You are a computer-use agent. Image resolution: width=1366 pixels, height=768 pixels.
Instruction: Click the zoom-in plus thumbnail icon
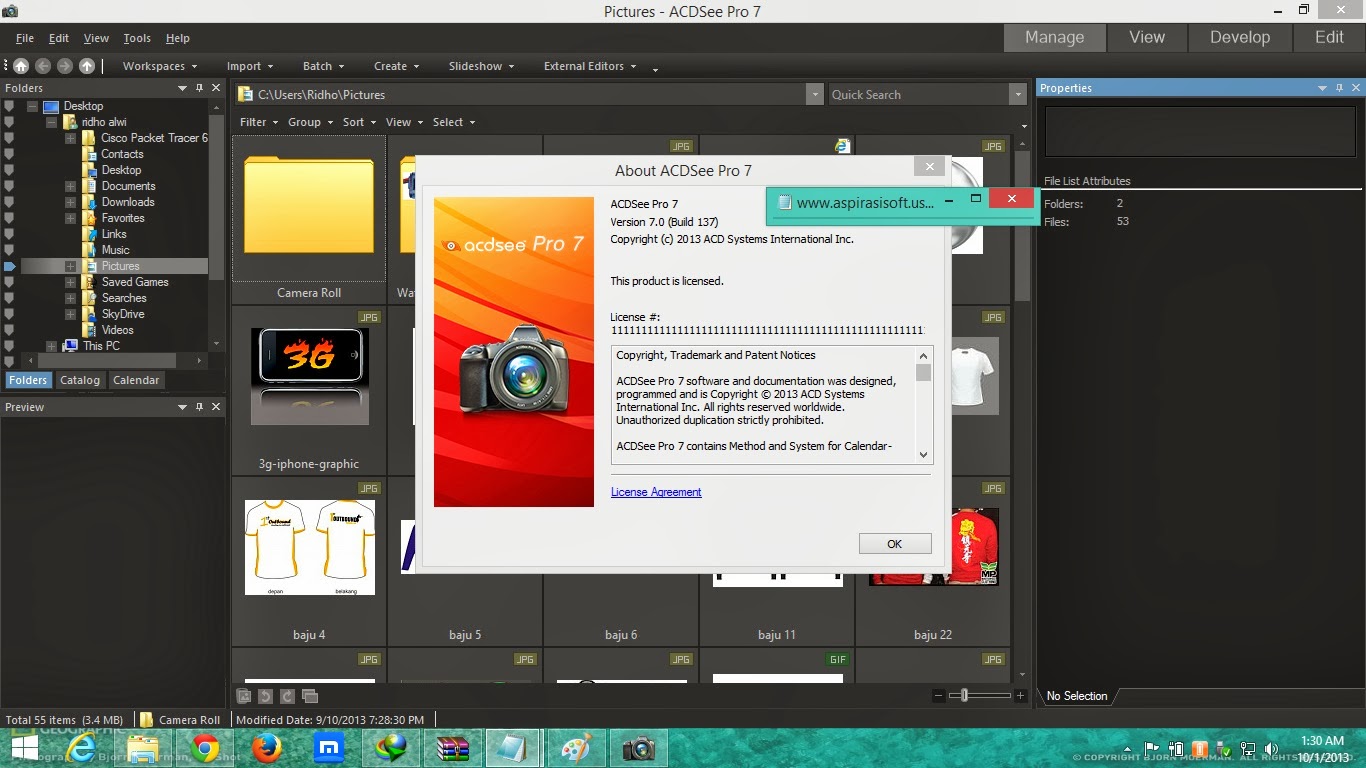[x=1020, y=695]
